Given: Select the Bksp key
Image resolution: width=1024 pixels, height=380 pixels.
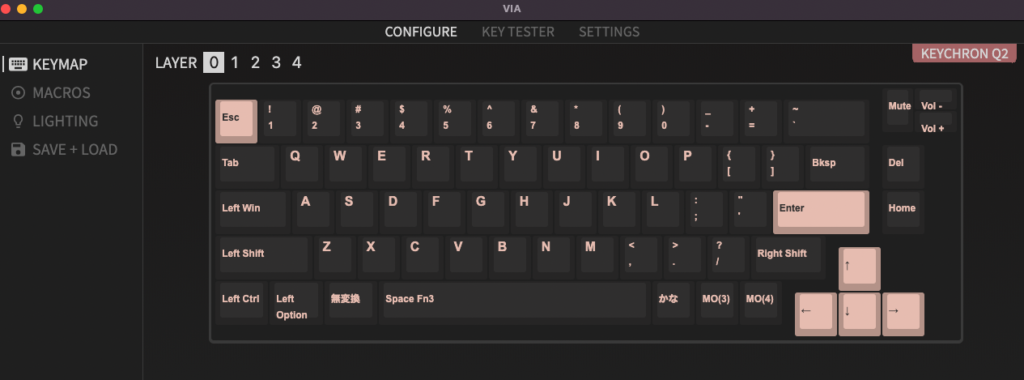Looking at the screenshot, I should [x=837, y=165].
